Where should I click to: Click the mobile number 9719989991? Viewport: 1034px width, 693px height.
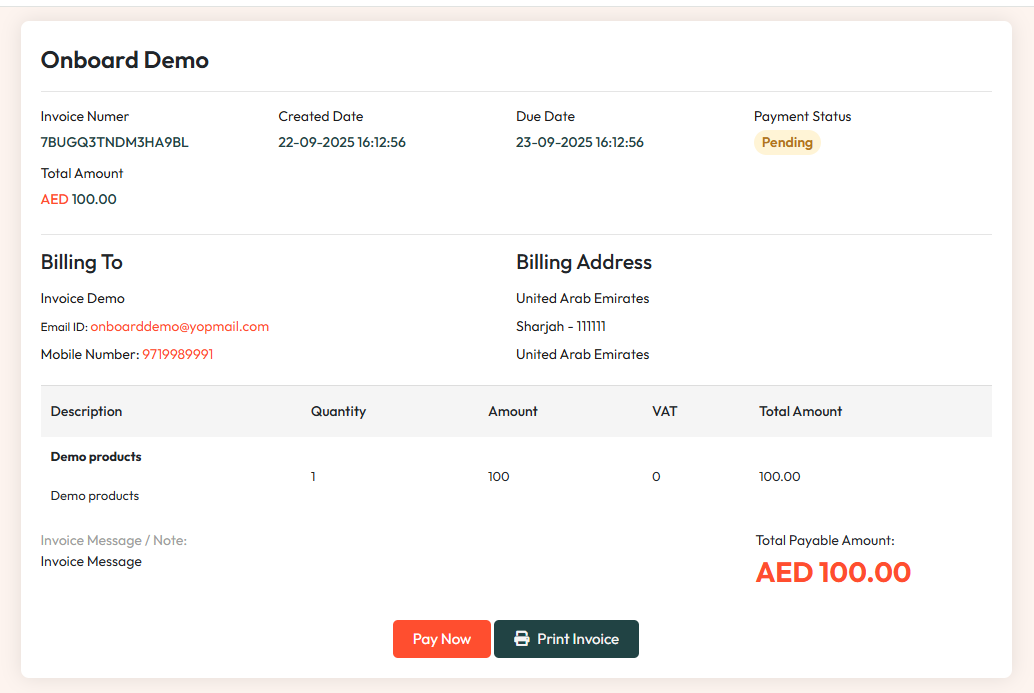click(177, 354)
